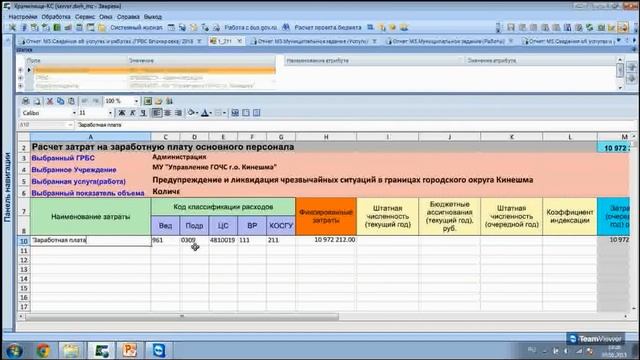The height and width of the screenshot is (360, 640).
Task: Toggle underline formatting (Ч)
Action: [x=143, y=113]
